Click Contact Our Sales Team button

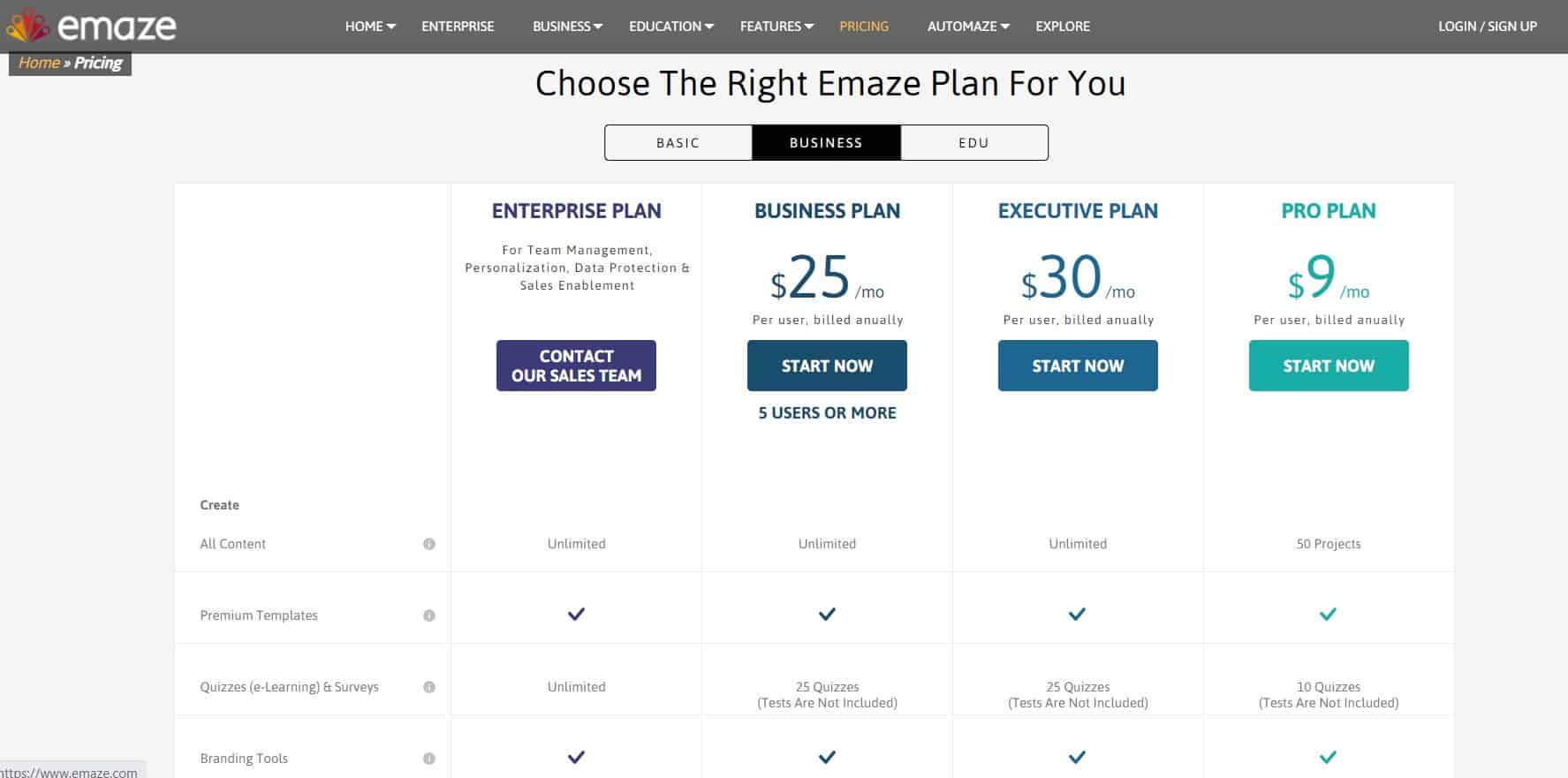[x=576, y=366]
